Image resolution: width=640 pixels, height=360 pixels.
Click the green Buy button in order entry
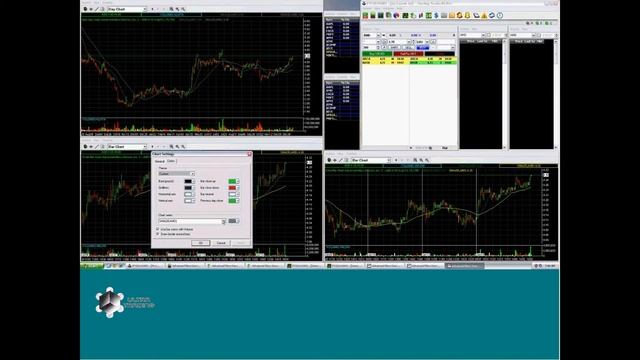pyautogui.click(x=377, y=54)
